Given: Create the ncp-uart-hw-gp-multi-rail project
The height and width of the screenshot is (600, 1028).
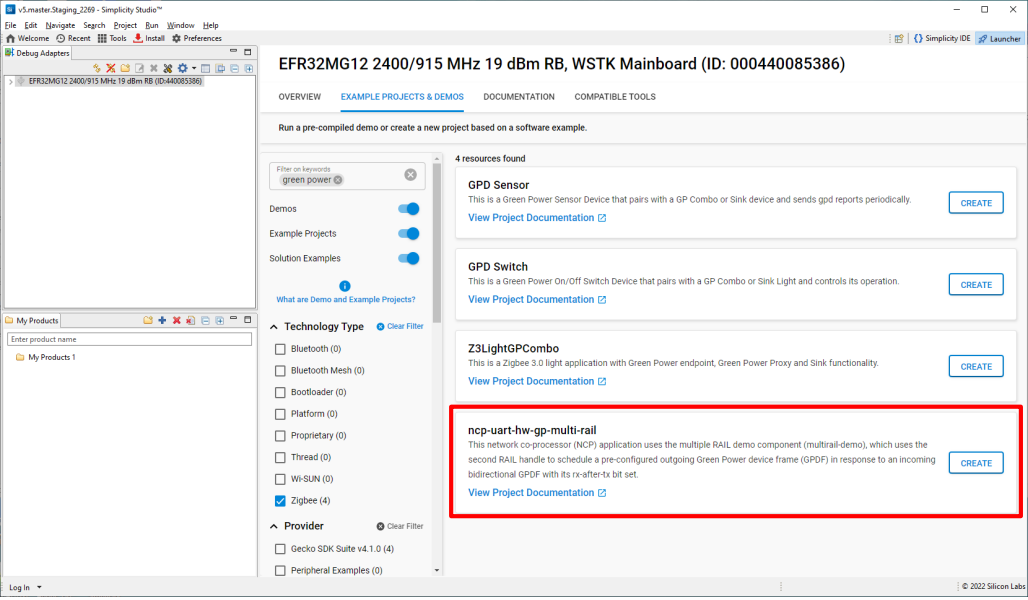Looking at the screenshot, I should click(975, 463).
